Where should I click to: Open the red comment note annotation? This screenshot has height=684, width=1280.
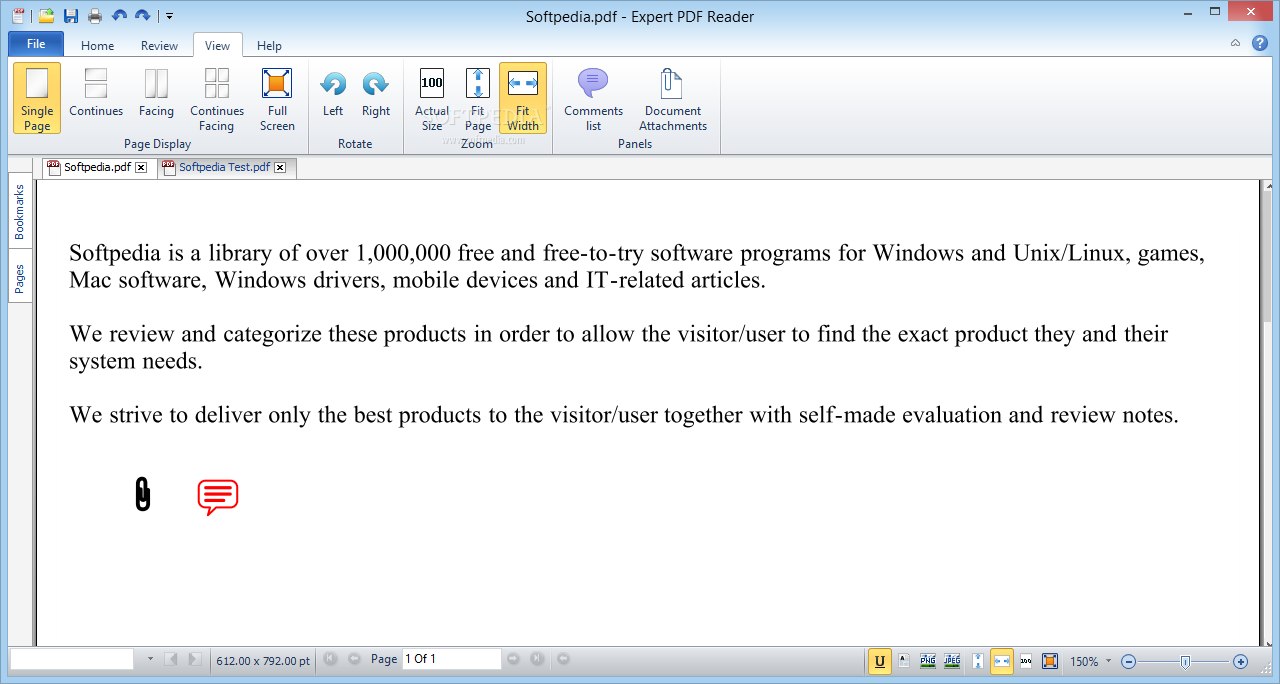point(217,497)
